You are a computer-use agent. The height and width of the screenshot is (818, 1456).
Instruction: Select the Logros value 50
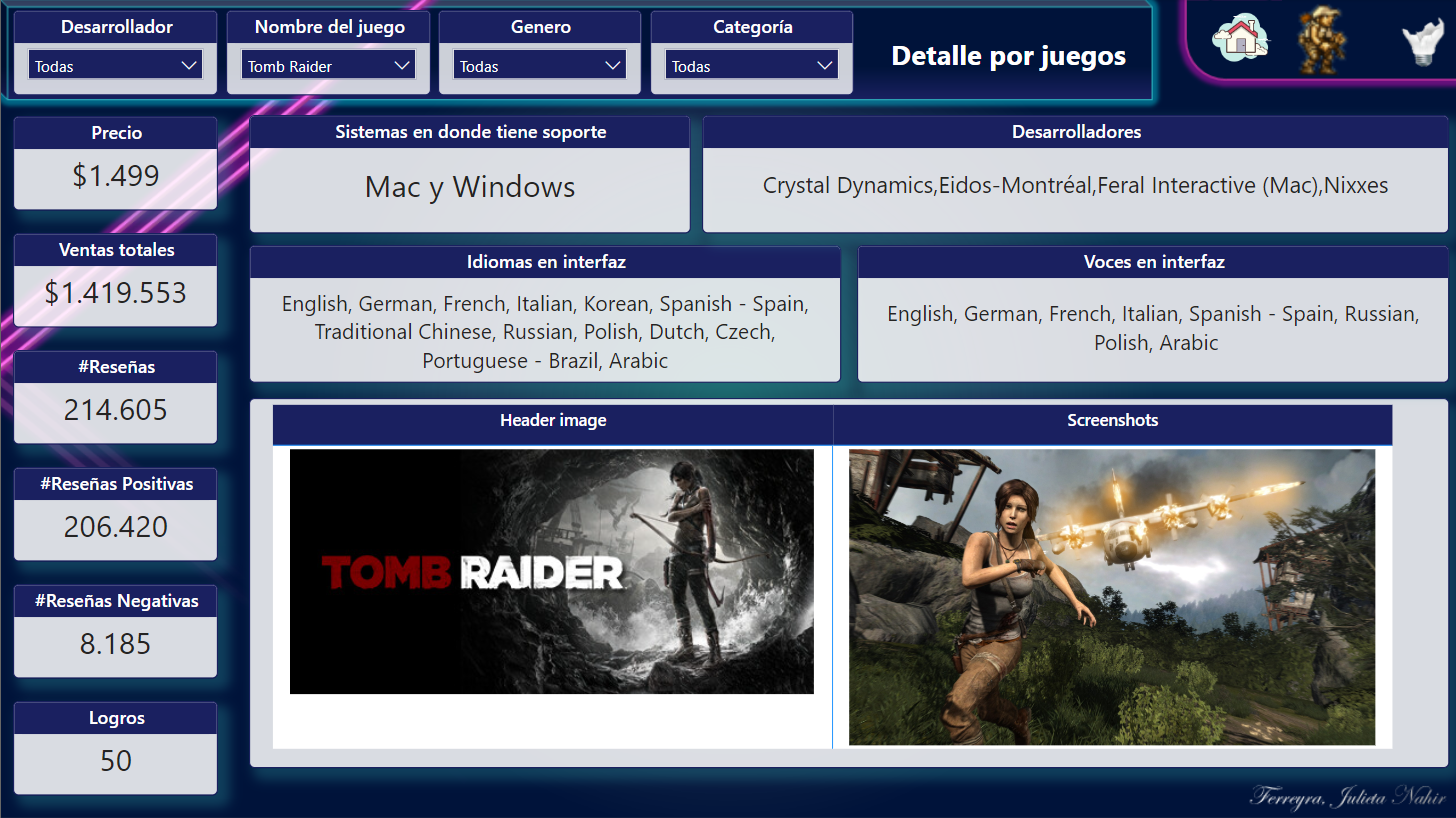pos(116,761)
